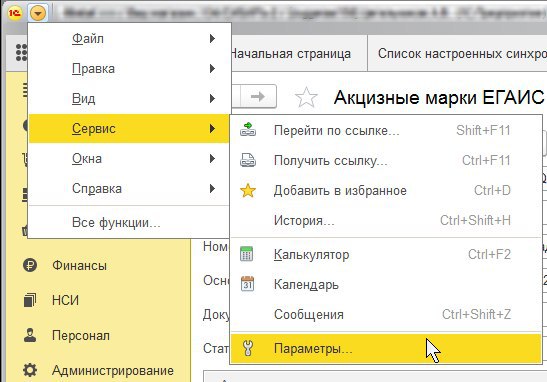Image resolution: width=547 pixels, height=382 pixels.
Task: Click the calendar 31 icon
Action: click(247, 284)
